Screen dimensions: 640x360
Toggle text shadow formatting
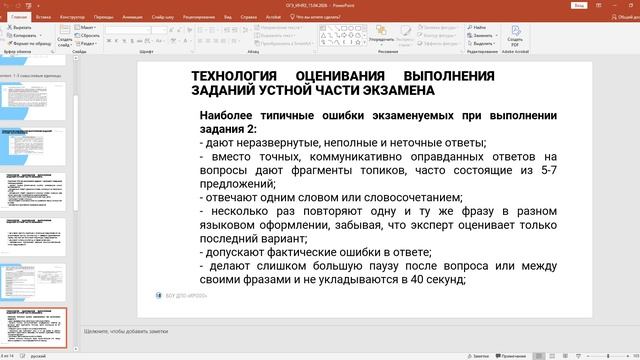[x=132, y=41]
